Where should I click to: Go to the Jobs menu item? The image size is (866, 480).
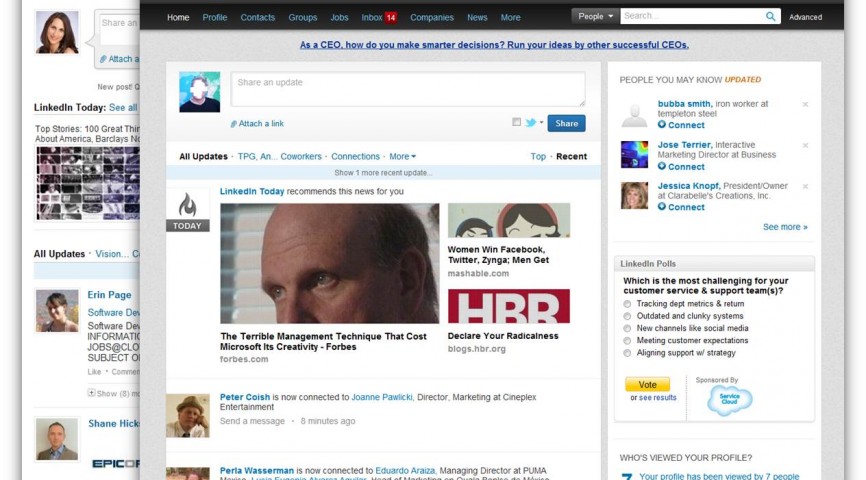[x=339, y=17]
